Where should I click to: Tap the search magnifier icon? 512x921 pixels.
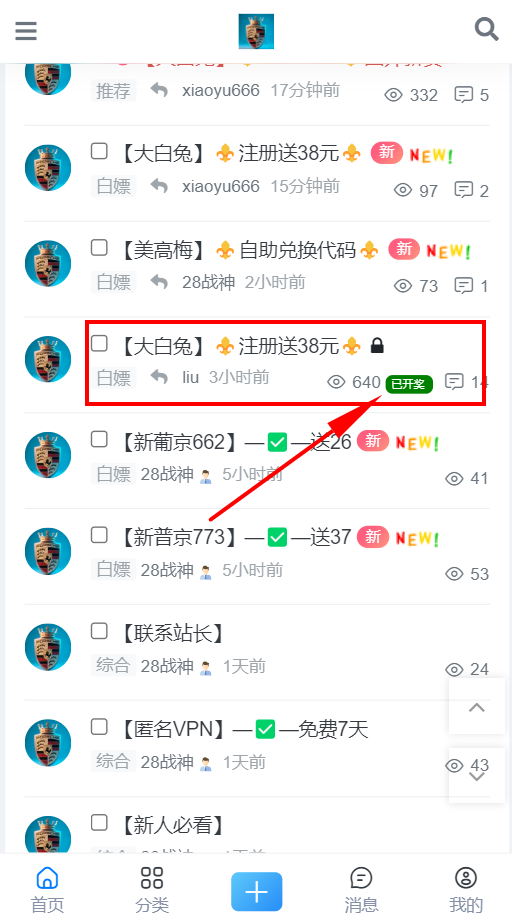(x=486, y=29)
